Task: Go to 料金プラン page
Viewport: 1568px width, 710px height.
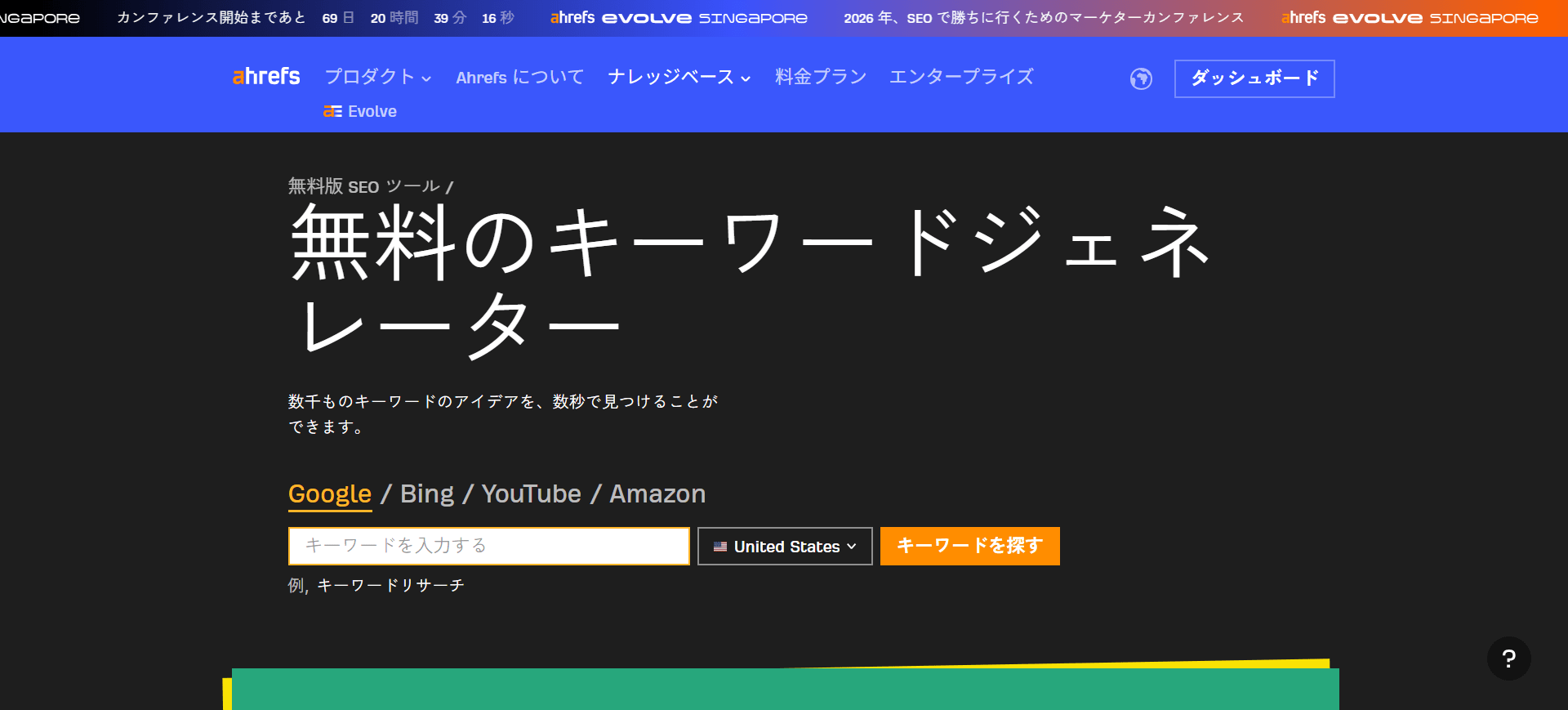Action: [x=821, y=77]
